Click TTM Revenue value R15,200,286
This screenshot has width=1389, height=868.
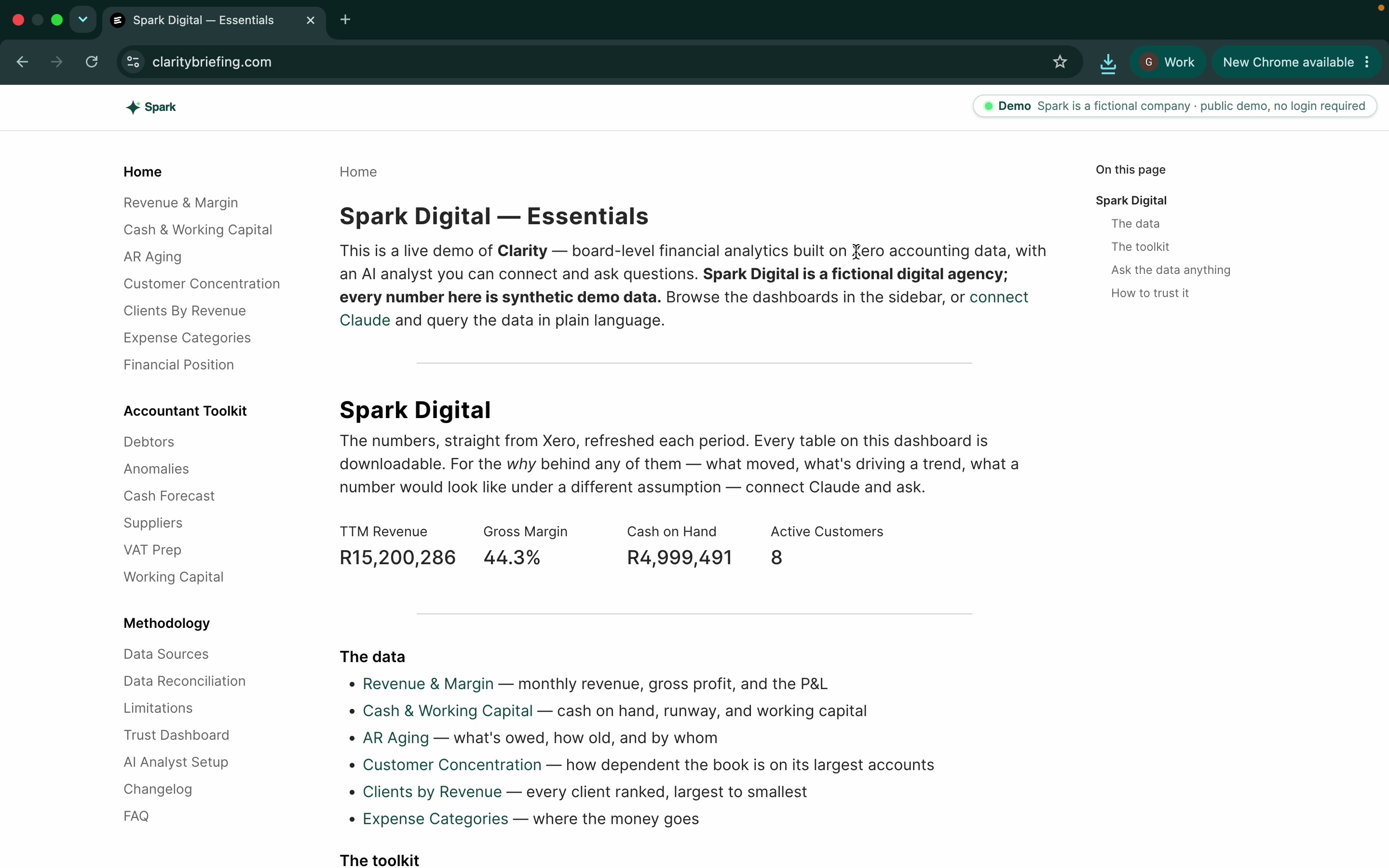point(397,557)
